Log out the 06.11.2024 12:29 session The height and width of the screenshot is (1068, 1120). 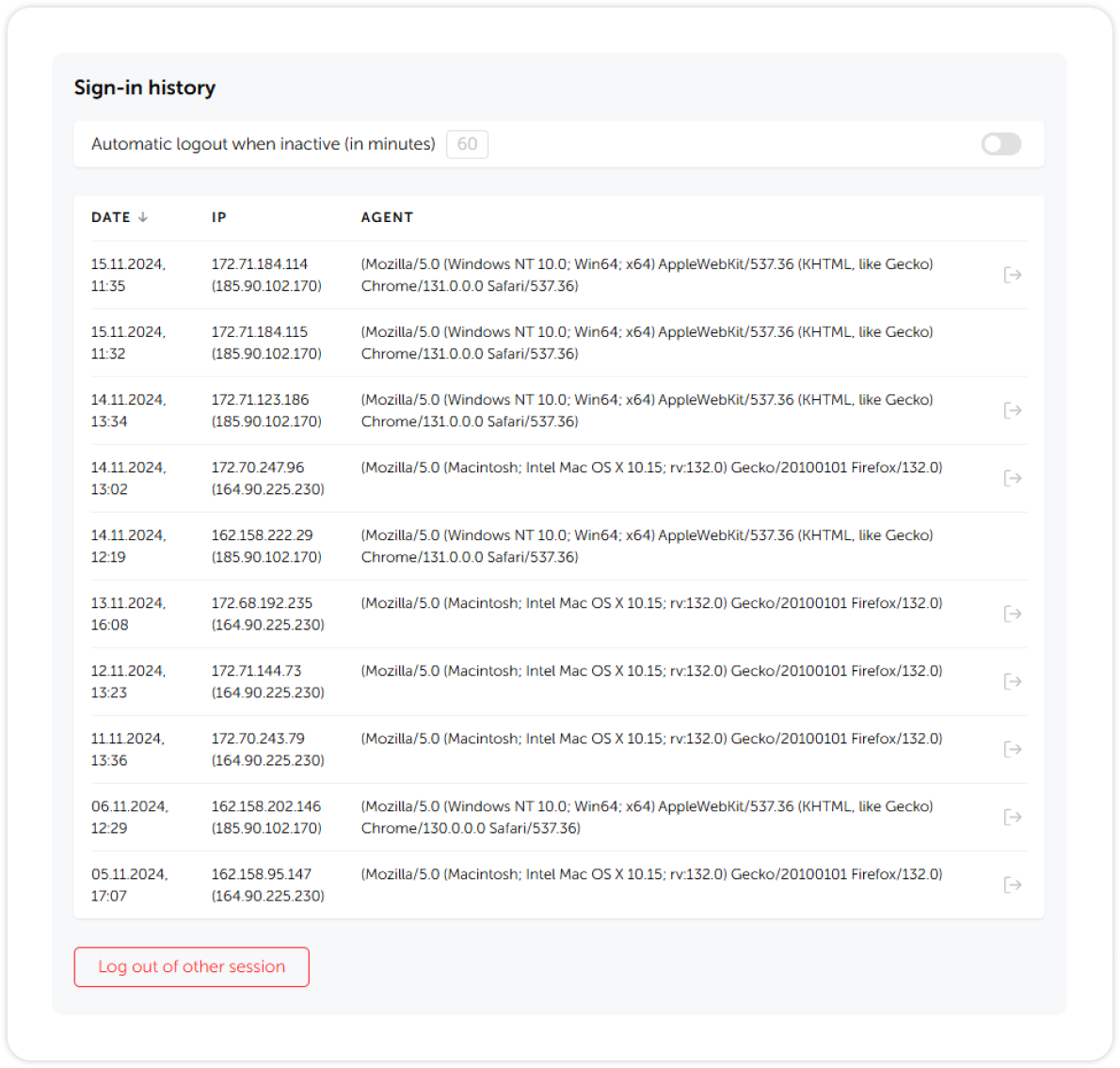tap(1013, 817)
